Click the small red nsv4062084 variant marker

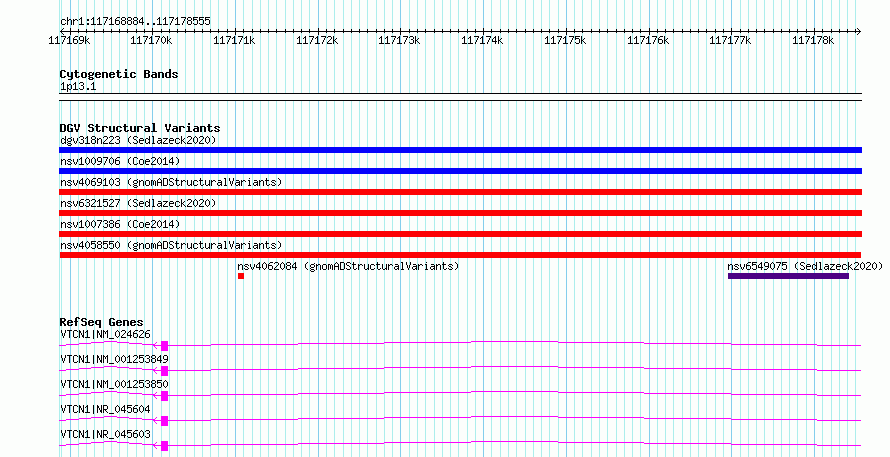point(241,276)
